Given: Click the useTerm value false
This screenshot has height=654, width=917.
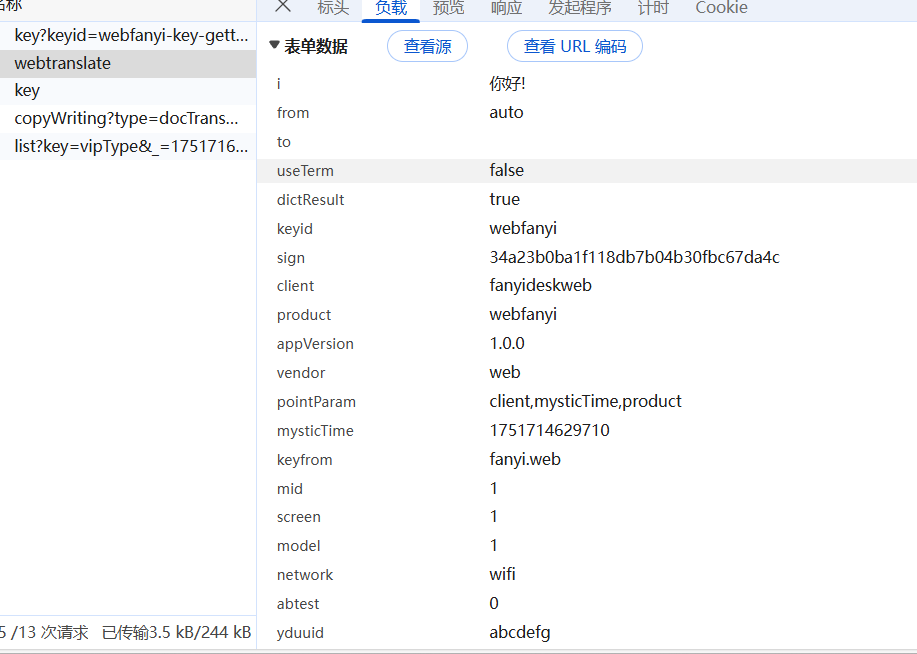Looking at the screenshot, I should pos(506,170).
